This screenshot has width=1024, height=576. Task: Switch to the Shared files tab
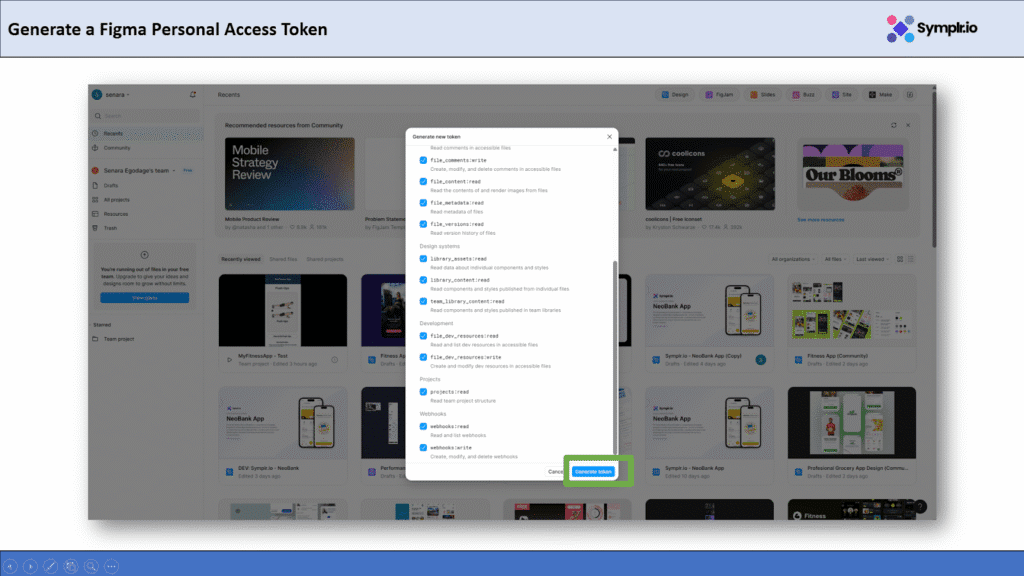(x=283, y=259)
